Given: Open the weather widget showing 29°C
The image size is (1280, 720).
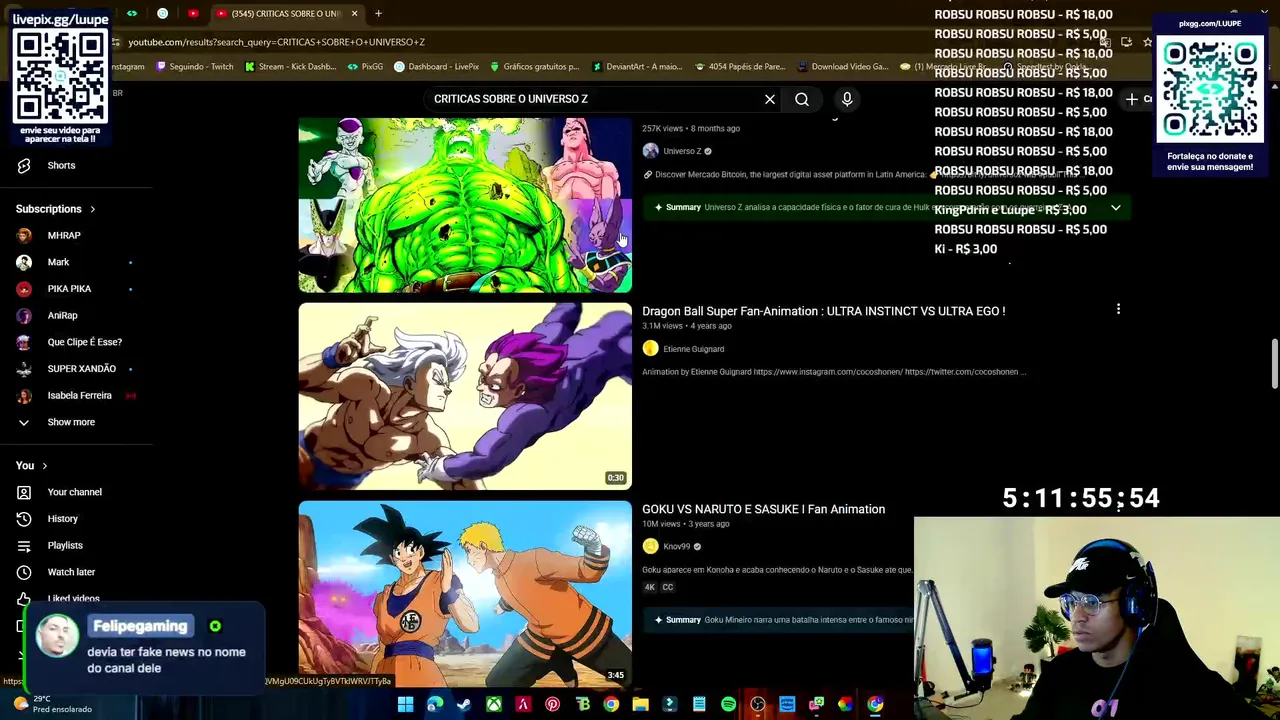Looking at the screenshot, I should point(52,704).
